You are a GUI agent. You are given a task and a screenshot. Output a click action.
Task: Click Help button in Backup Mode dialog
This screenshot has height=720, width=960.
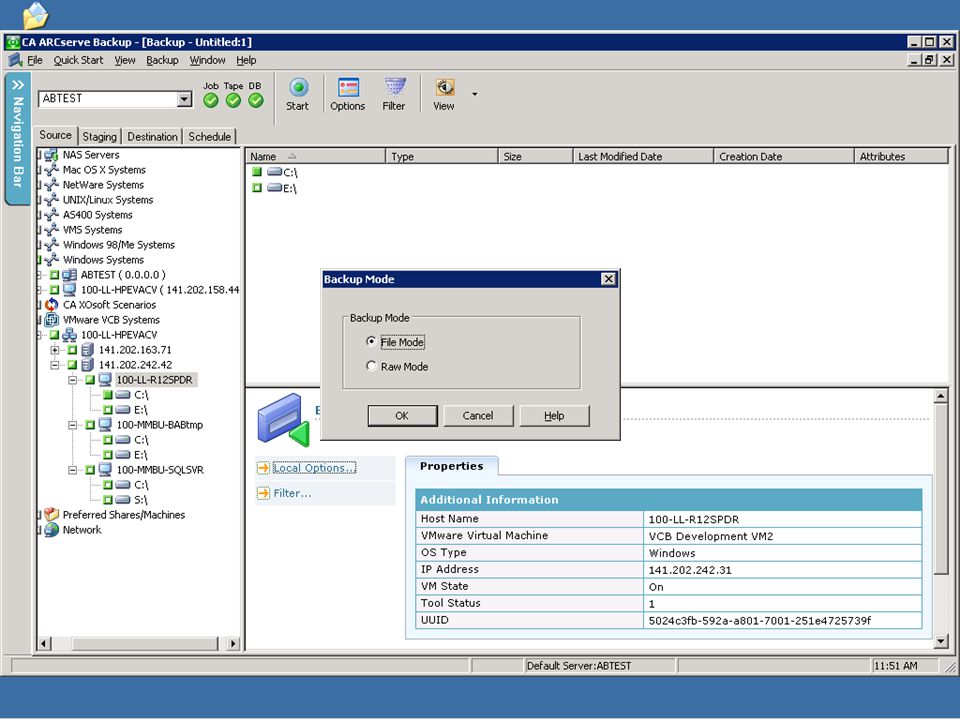tap(554, 416)
